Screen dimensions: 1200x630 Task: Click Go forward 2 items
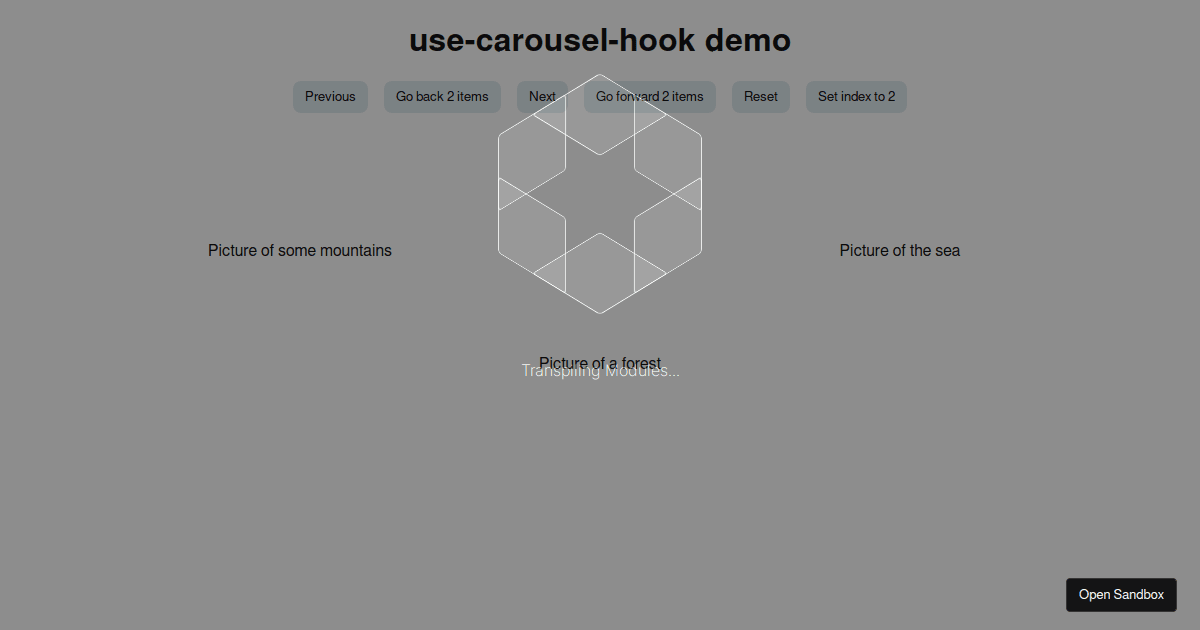[649, 96]
